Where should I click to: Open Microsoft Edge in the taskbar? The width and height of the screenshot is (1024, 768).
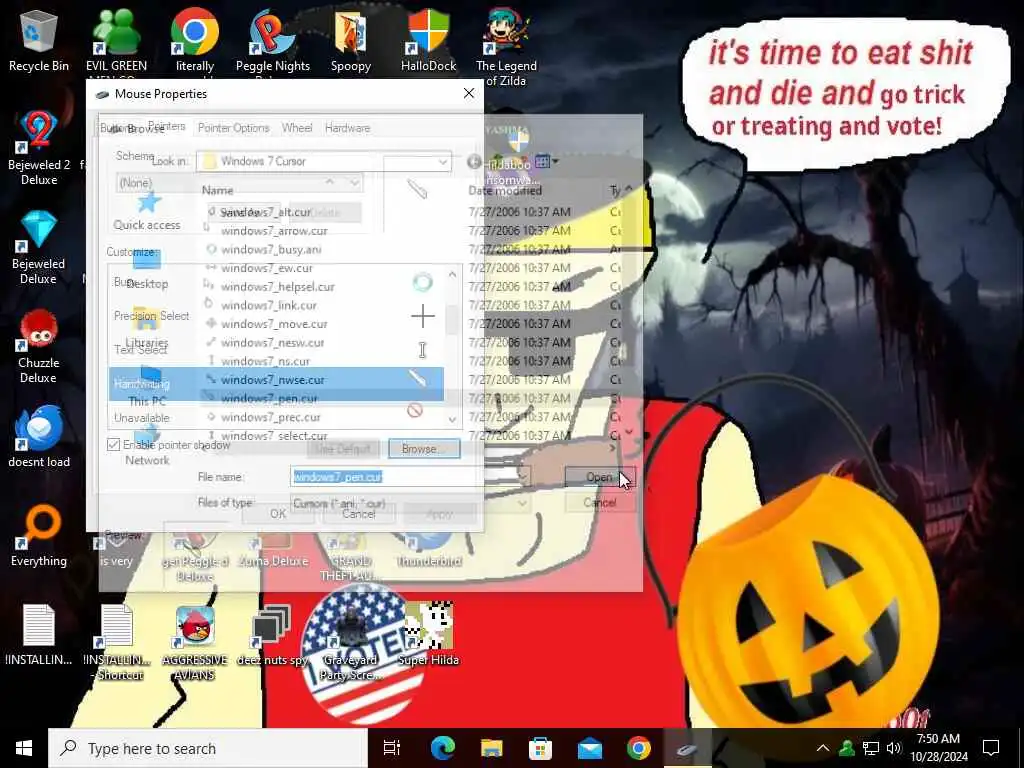(x=443, y=748)
